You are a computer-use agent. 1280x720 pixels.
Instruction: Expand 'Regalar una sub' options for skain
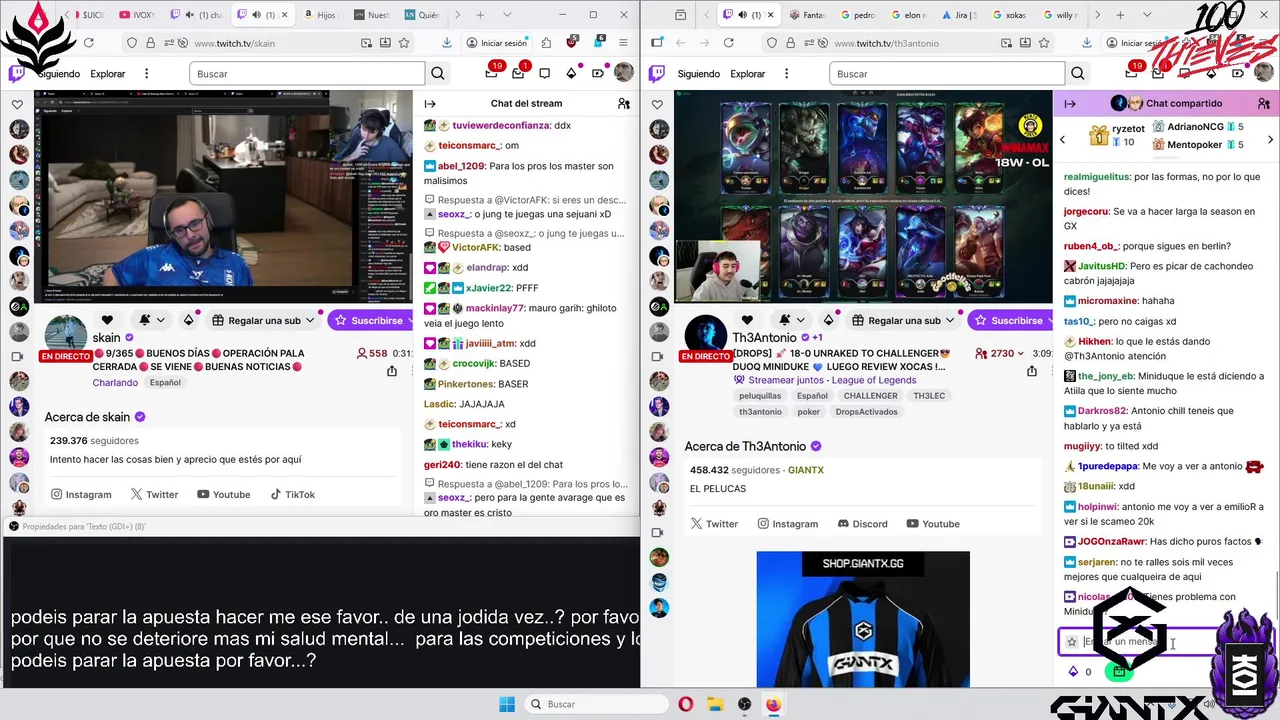(x=309, y=320)
